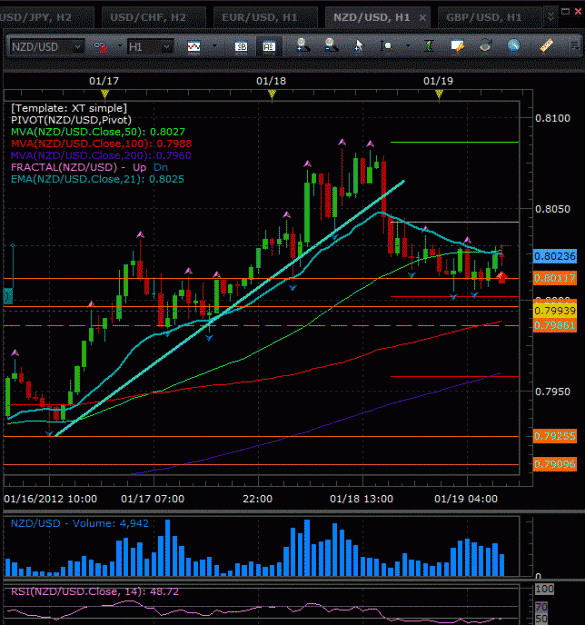
Task: Click the red up-arrow marker on the chart
Action: [x=502, y=277]
